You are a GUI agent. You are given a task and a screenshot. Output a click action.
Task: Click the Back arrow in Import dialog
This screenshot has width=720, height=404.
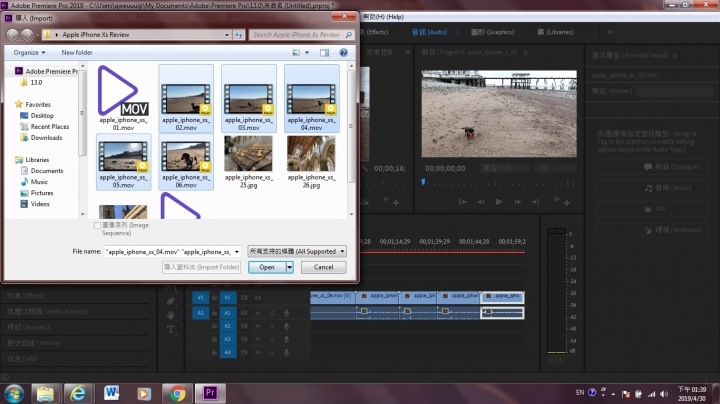pos(12,34)
